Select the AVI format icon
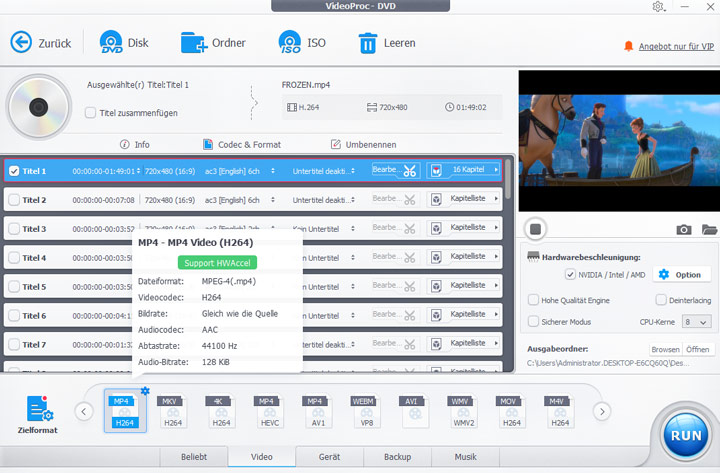The image size is (720, 473). pos(414,411)
